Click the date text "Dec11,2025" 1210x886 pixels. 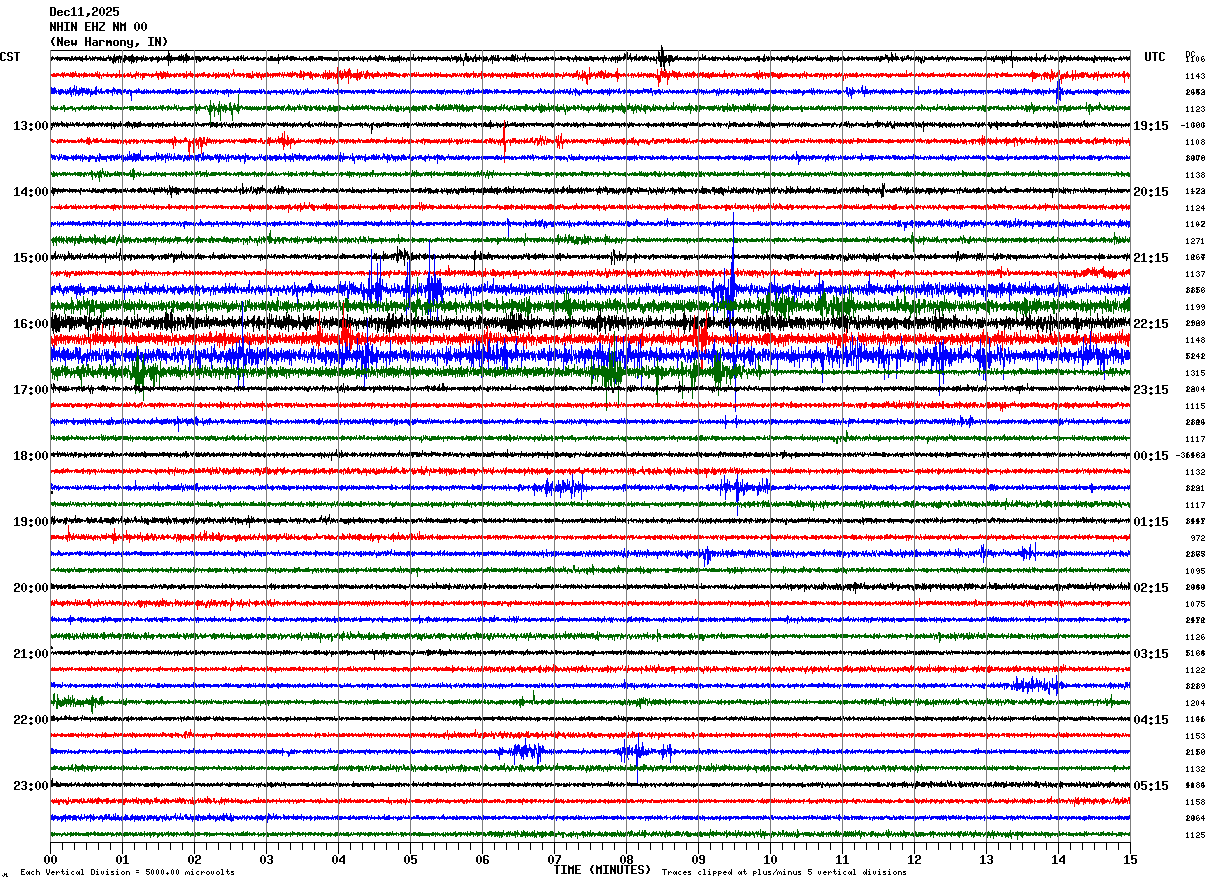click(84, 12)
